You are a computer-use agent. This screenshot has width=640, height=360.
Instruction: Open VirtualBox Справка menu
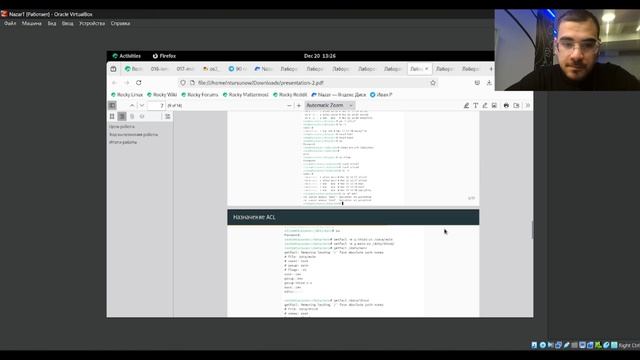pyautogui.click(x=120, y=23)
